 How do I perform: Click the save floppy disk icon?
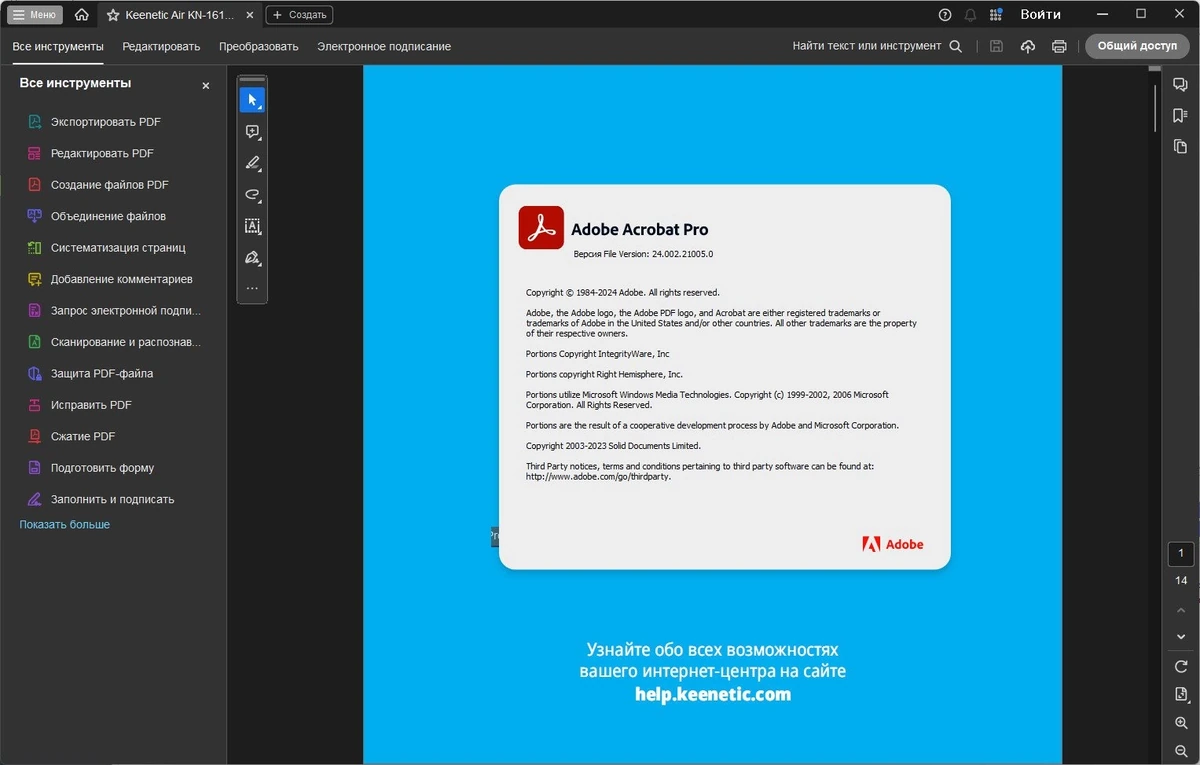pos(996,46)
